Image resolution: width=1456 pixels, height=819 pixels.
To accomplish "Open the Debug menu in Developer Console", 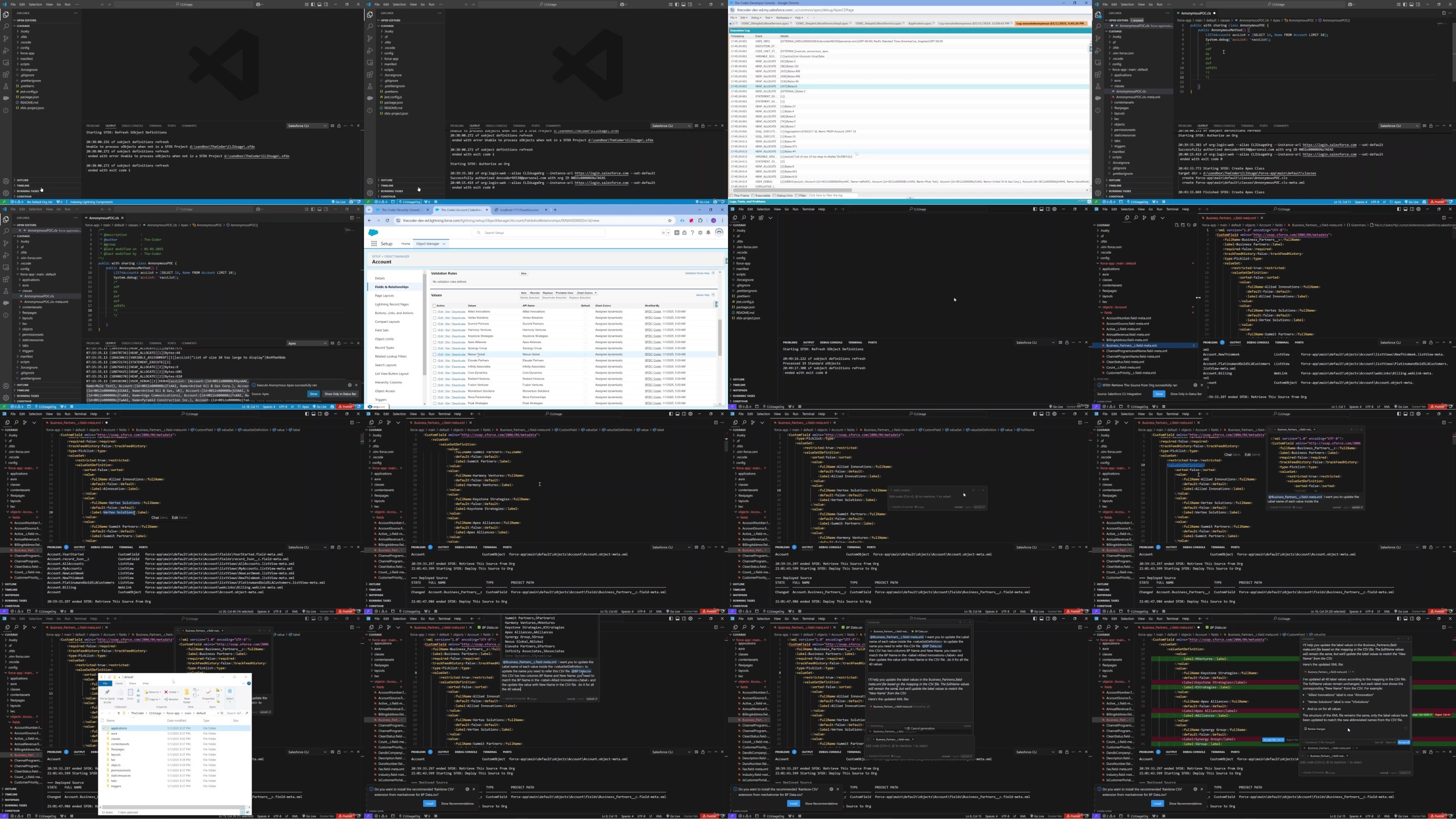I will pos(757,18).
